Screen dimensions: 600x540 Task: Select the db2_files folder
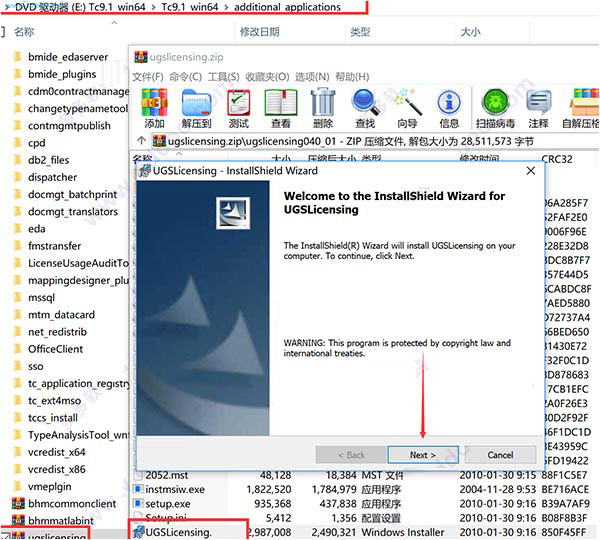pyautogui.click(x=48, y=160)
